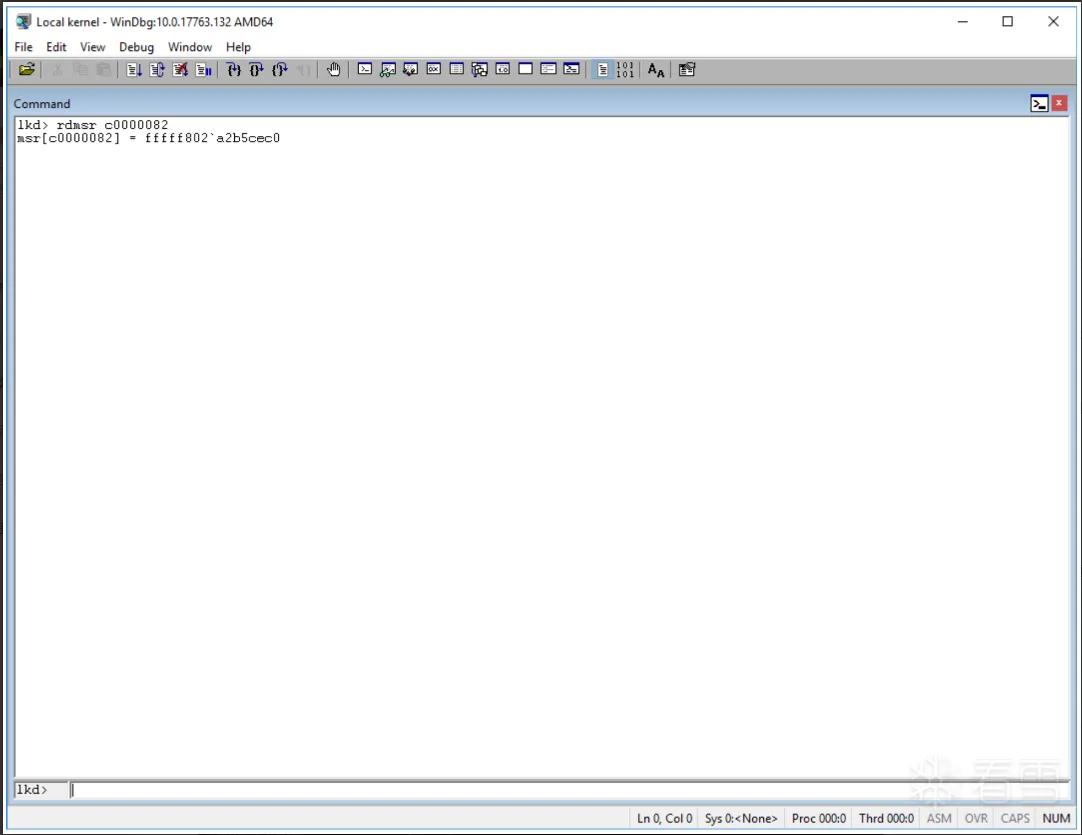Viewport: 1082px width, 835px height.
Task: Click the 'Proc 000:0' status entry
Action: pyautogui.click(x=818, y=818)
